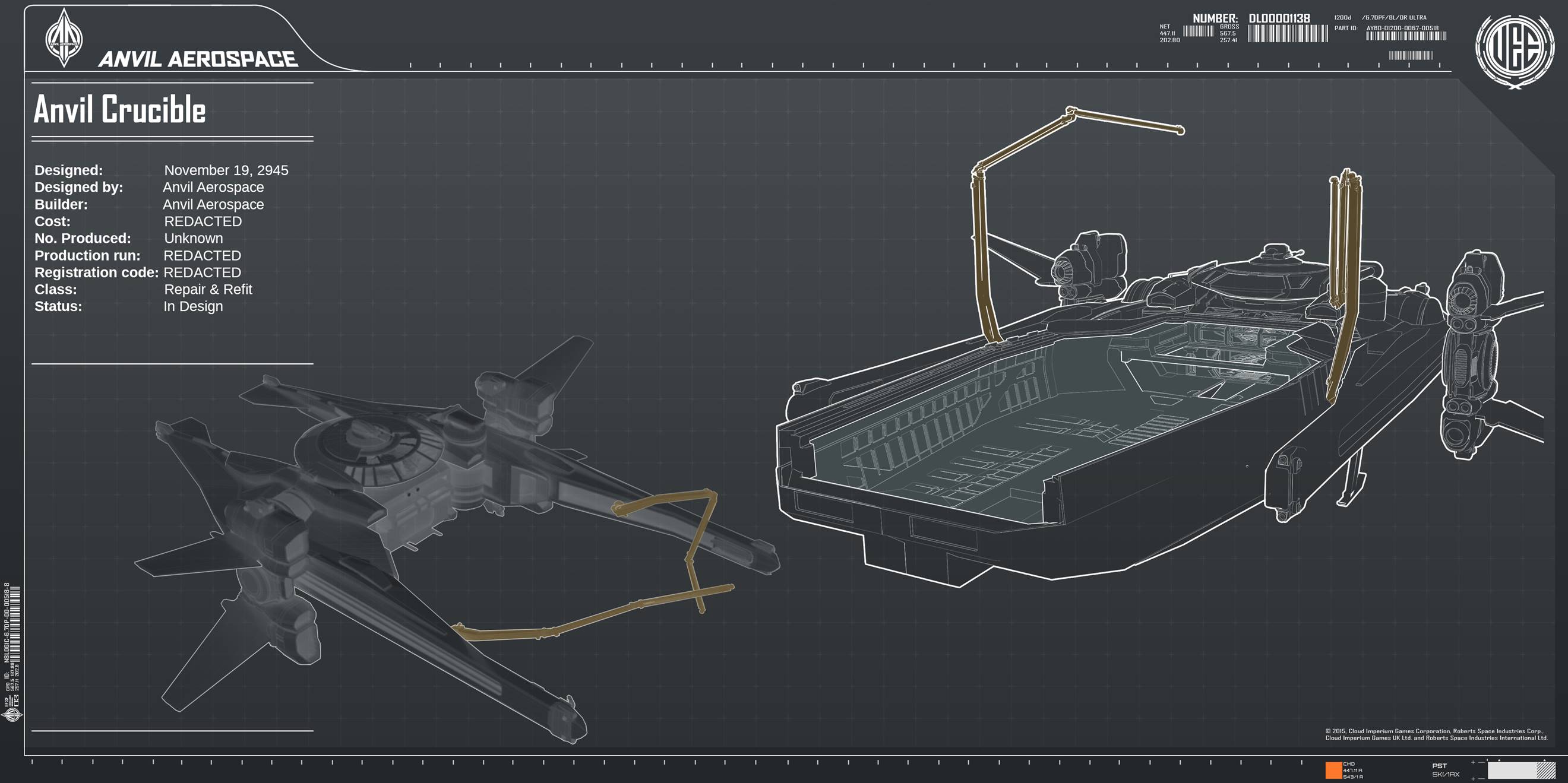Click the copyright notice text
The height and width of the screenshot is (783, 1568).
[1436, 734]
